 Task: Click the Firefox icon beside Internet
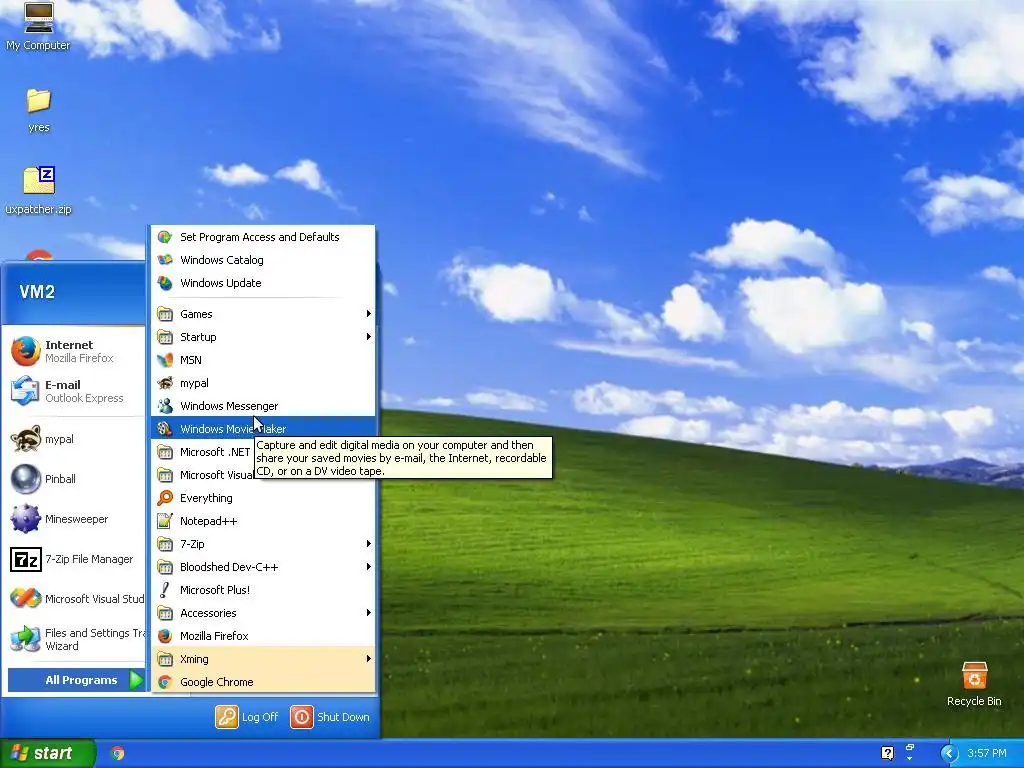point(25,351)
